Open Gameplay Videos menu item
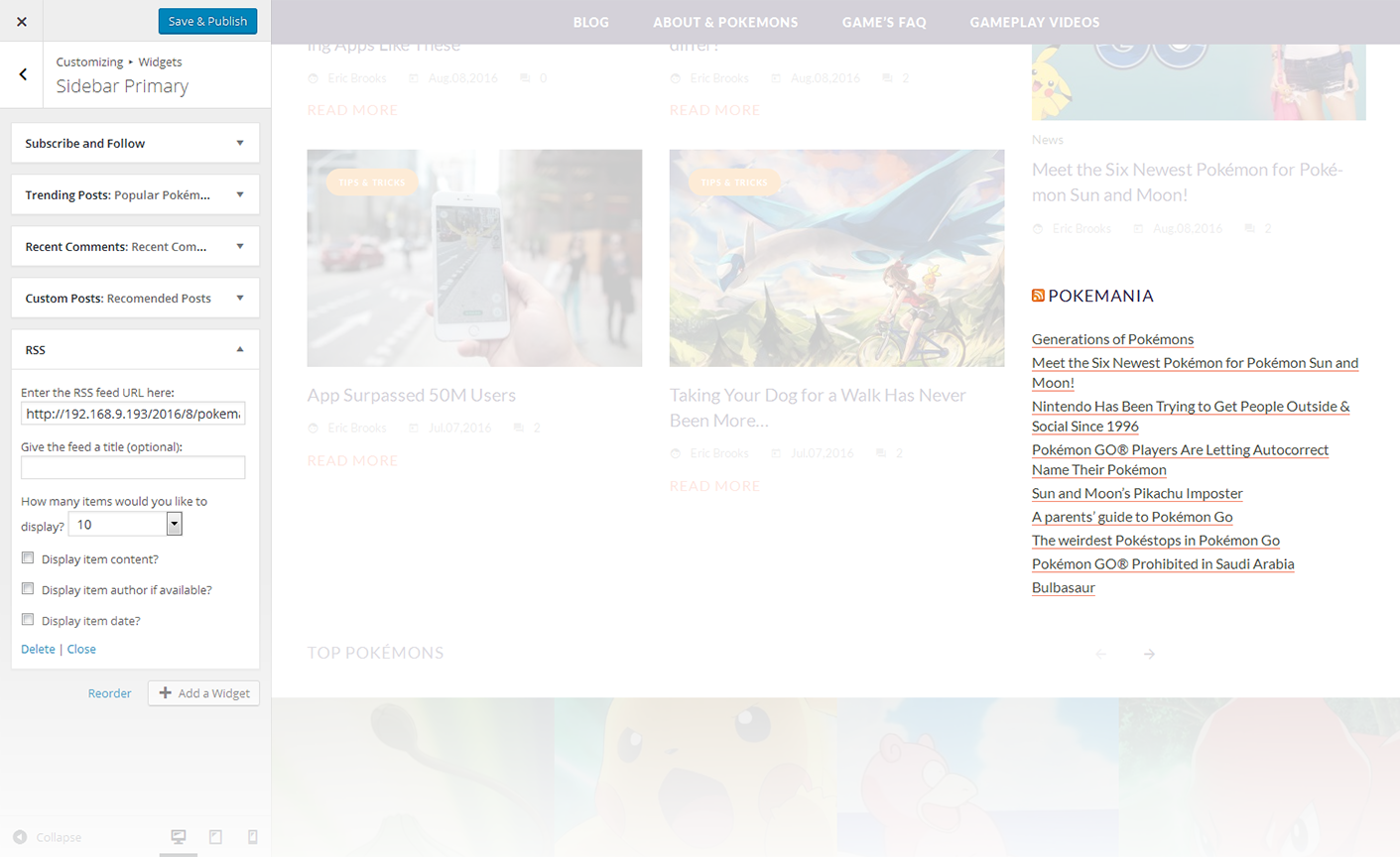The width and height of the screenshot is (1400, 857). [1034, 22]
